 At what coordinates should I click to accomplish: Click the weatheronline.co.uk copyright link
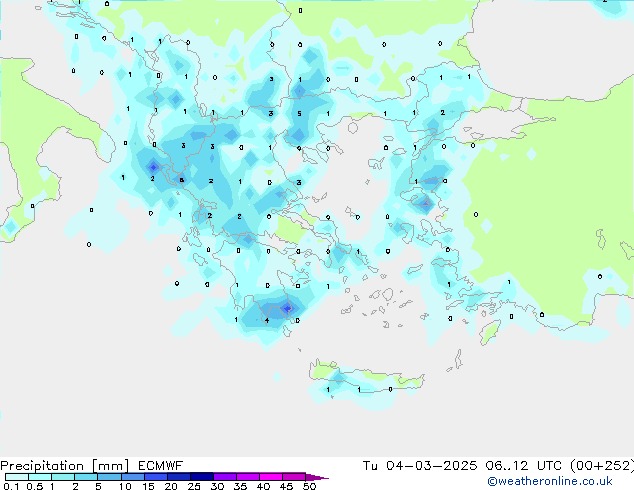pos(550,481)
